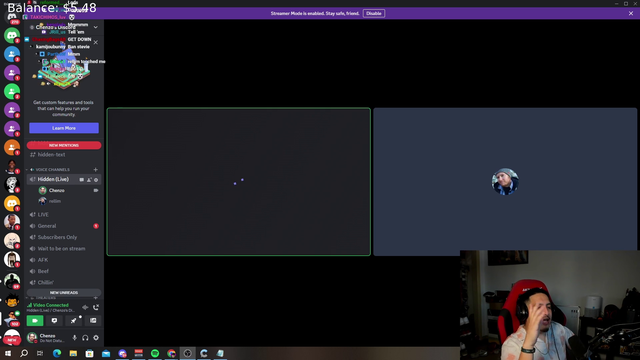
Task: Open Chrome from the taskbar
Action: click(x=171, y=353)
